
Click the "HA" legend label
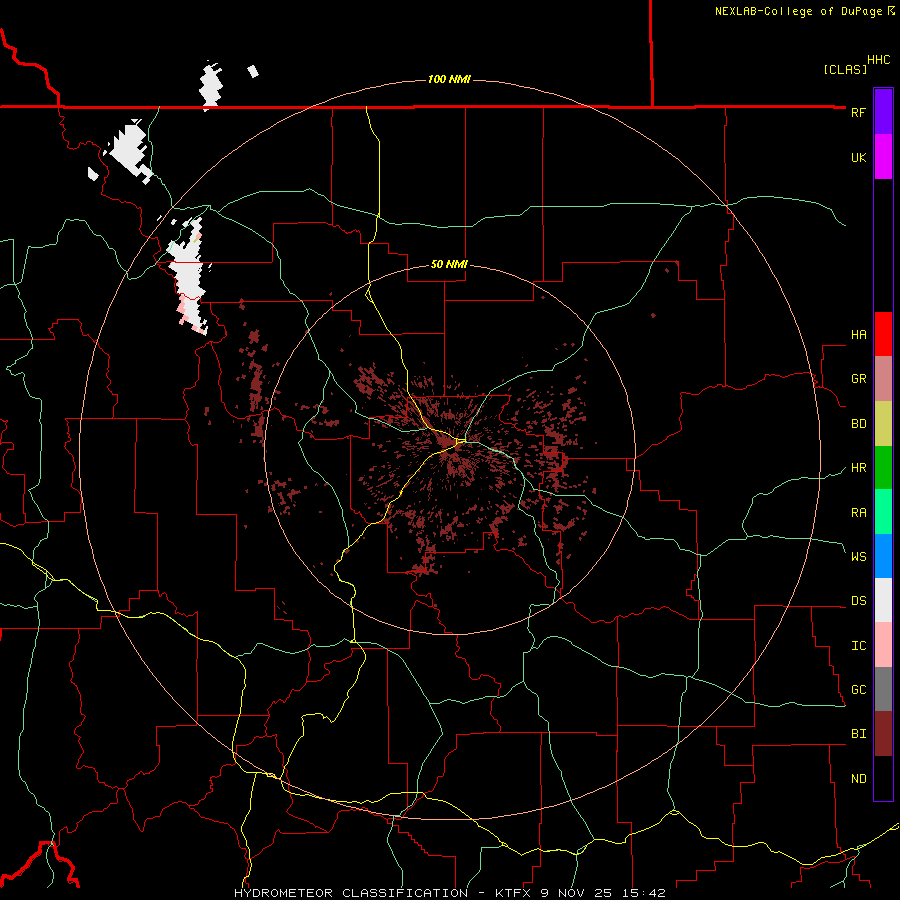click(858, 335)
